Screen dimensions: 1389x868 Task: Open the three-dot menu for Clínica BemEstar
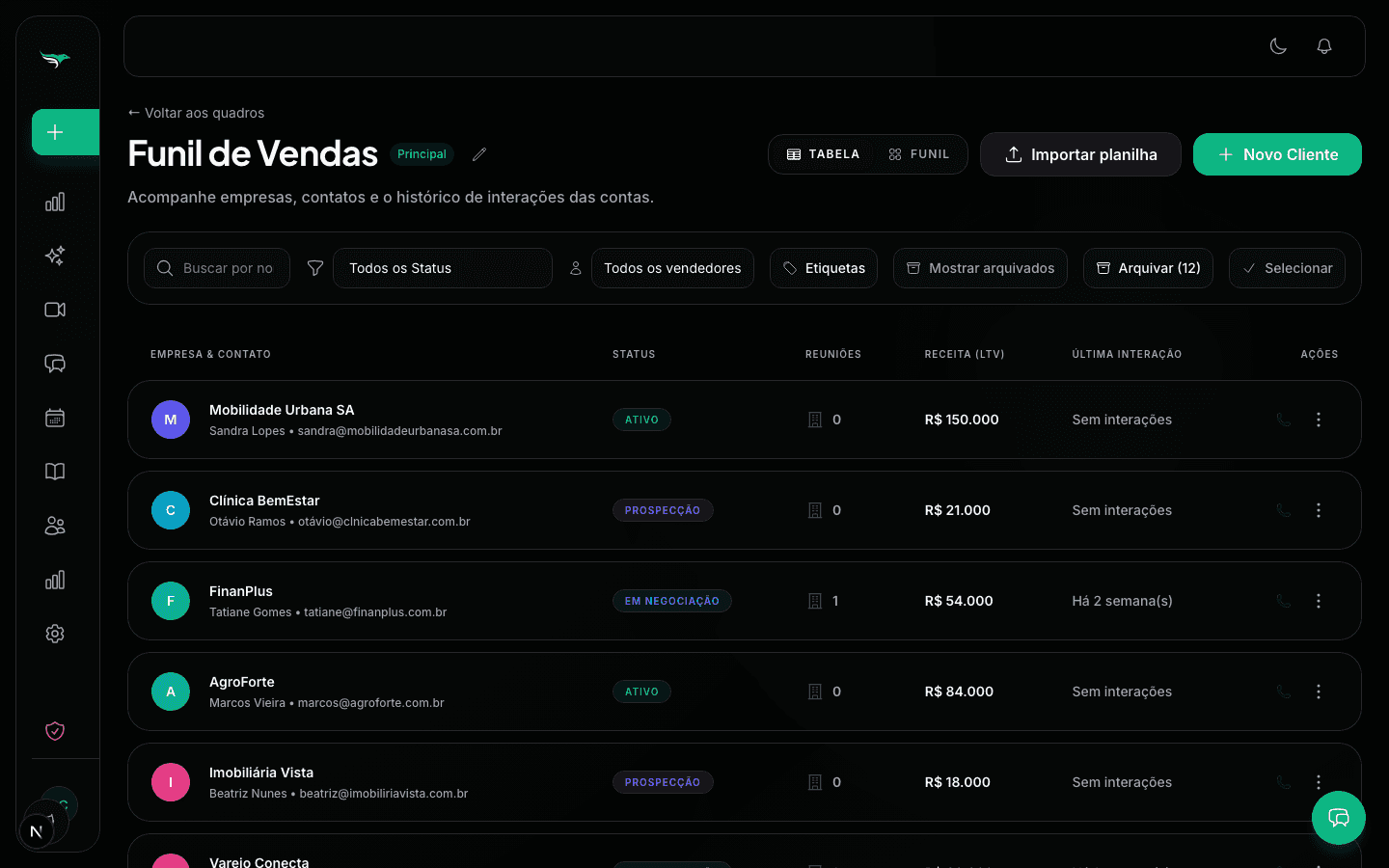point(1319,510)
